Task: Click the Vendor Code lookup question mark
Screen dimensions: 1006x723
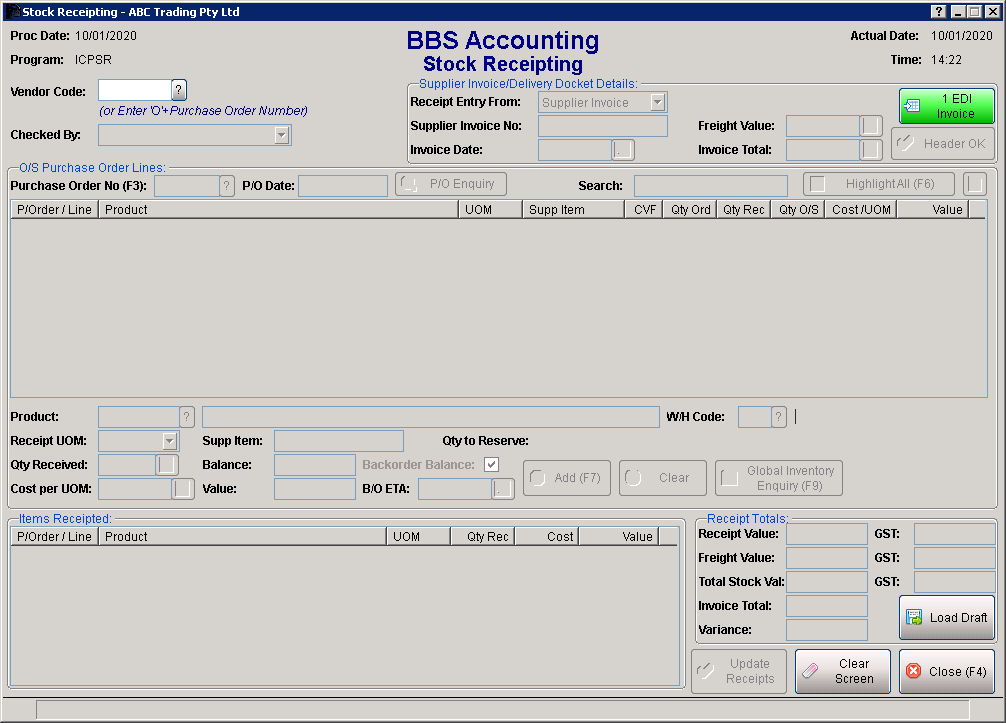Action: pyautogui.click(x=179, y=91)
